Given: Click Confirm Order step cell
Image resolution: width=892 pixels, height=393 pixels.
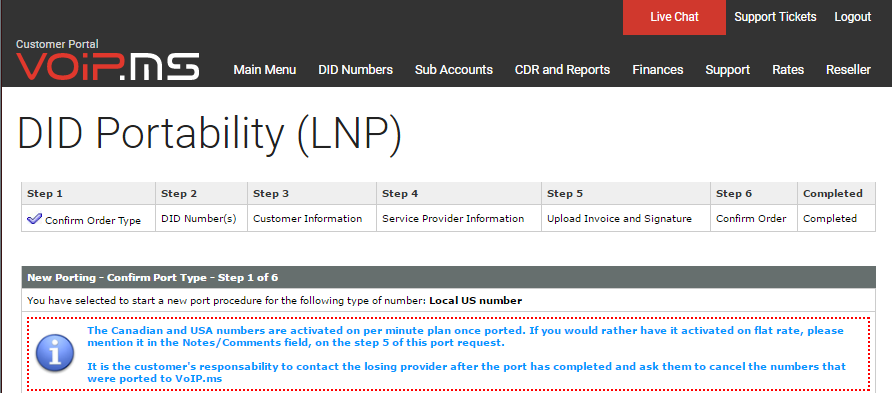Looking at the screenshot, I should click(754, 218).
